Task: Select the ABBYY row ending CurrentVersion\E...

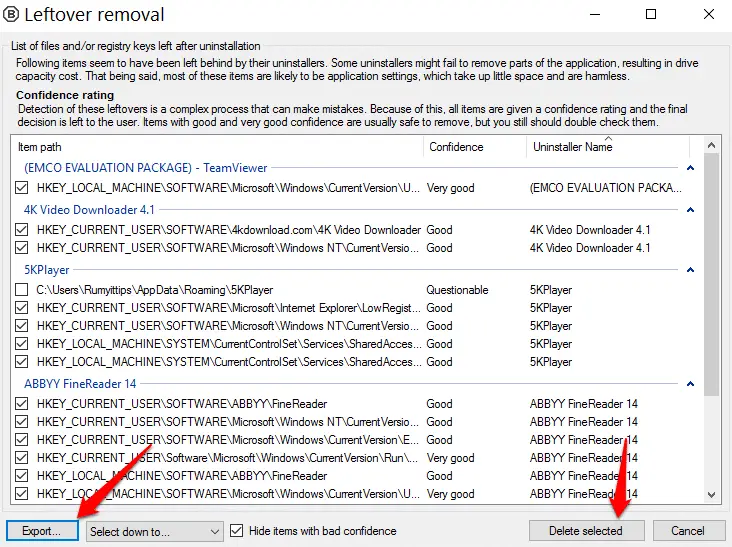Action: pos(350,440)
